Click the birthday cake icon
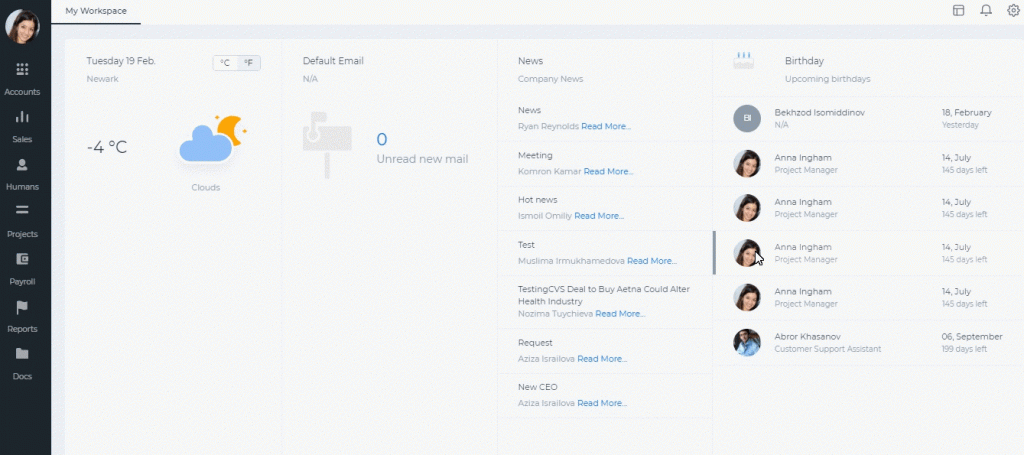The image size is (1024, 455). [x=744, y=61]
